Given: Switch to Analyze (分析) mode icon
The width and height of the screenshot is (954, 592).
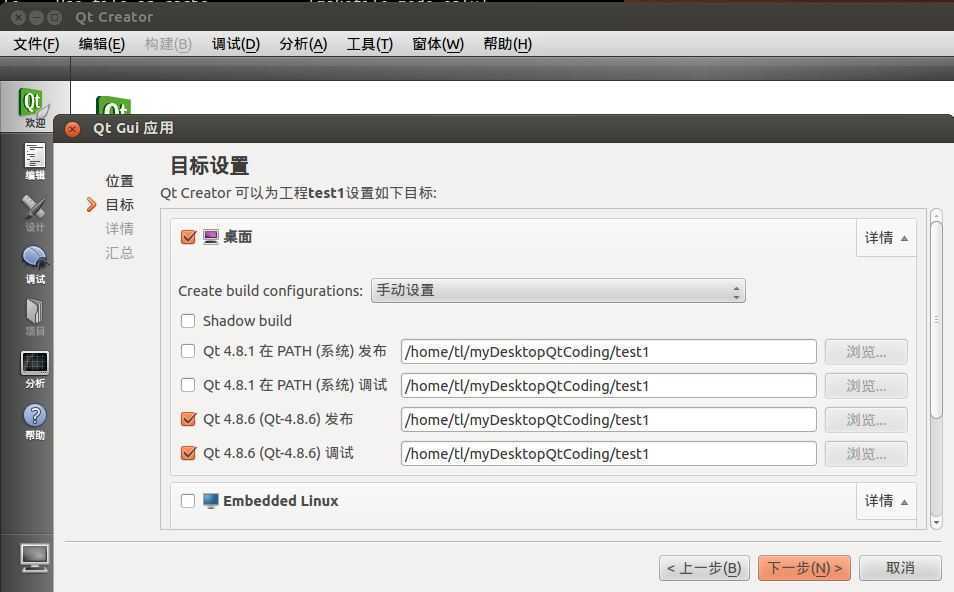Looking at the screenshot, I should pyautogui.click(x=35, y=369).
